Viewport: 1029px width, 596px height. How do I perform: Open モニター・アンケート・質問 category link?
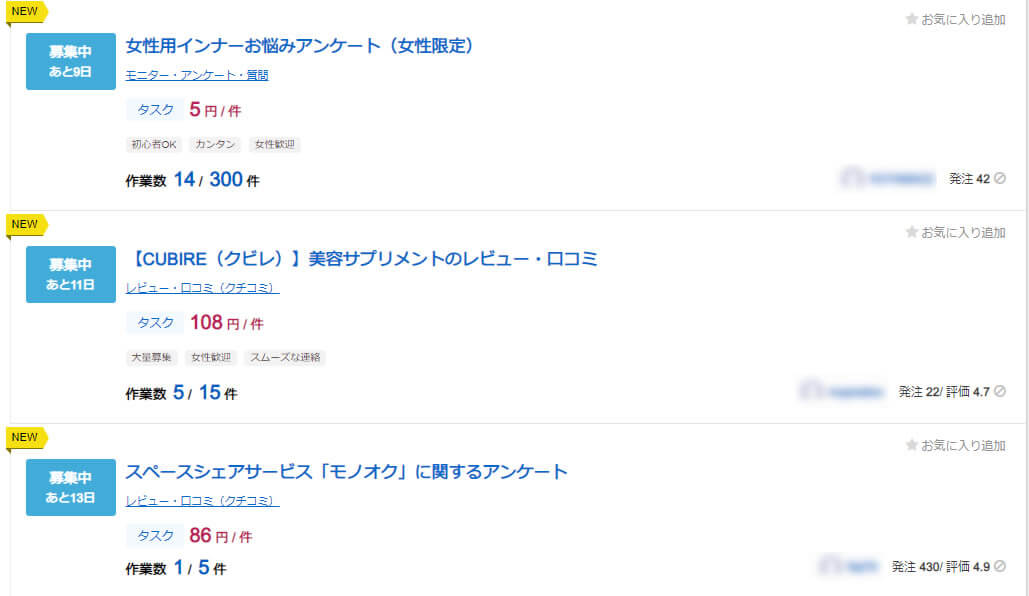coord(197,75)
